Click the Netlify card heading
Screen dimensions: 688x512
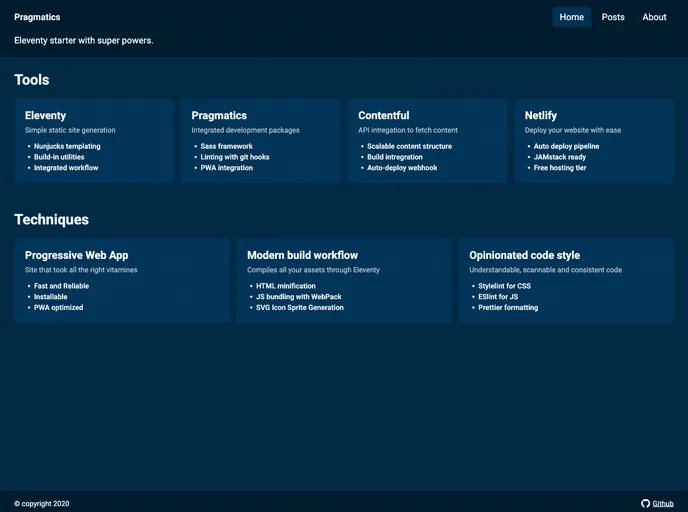click(541, 115)
